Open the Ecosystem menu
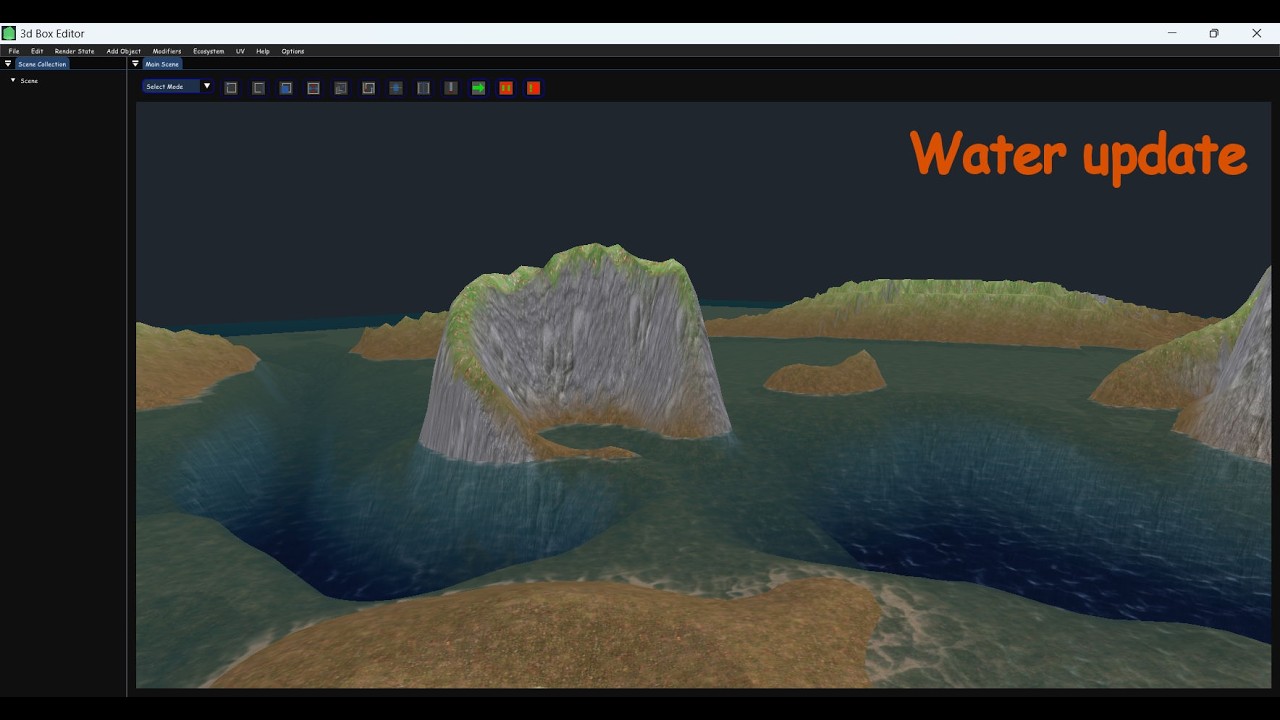The height and width of the screenshot is (720, 1280). click(209, 51)
